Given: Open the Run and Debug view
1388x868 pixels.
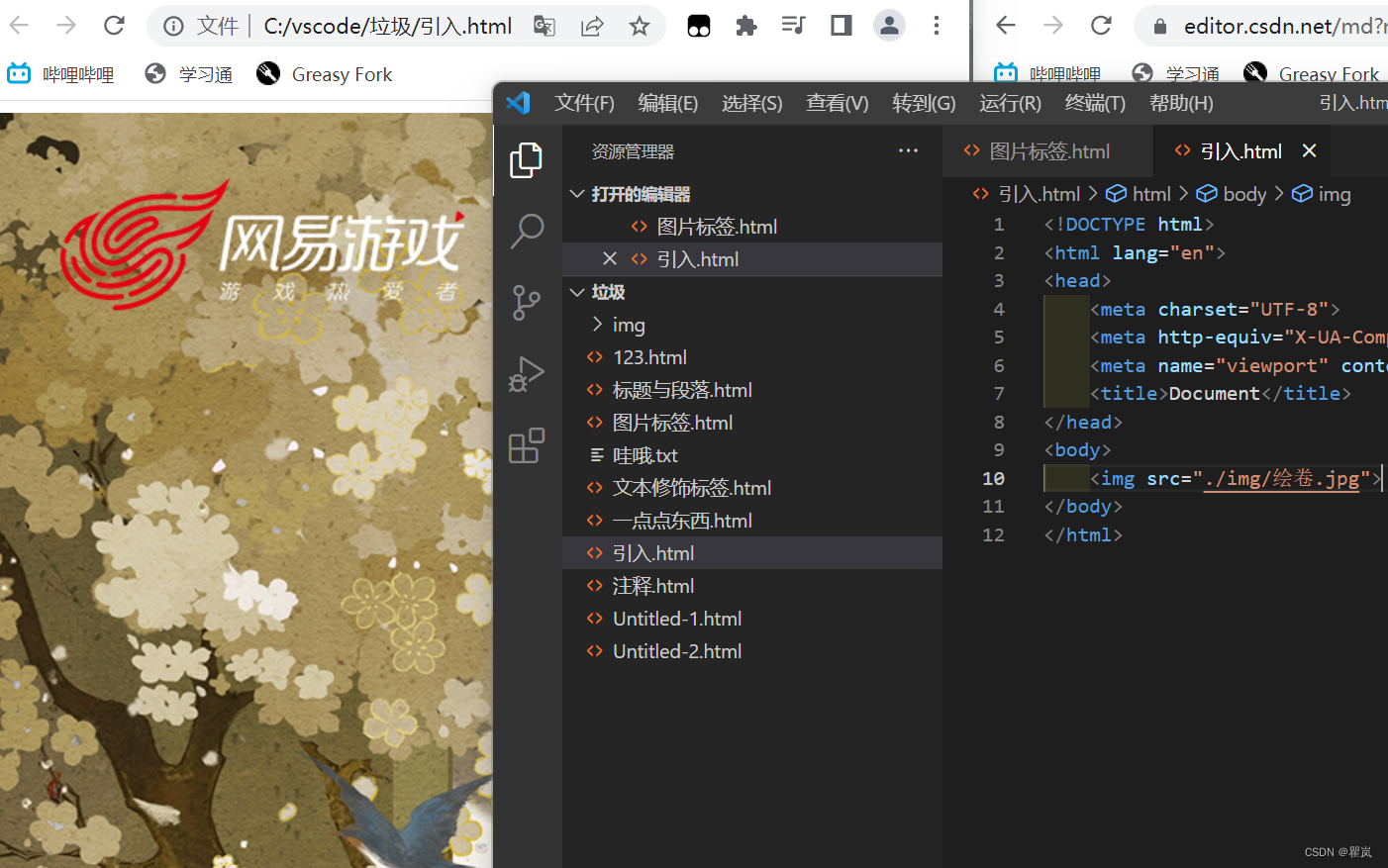Looking at the screenshot, I should coord(527,374).
